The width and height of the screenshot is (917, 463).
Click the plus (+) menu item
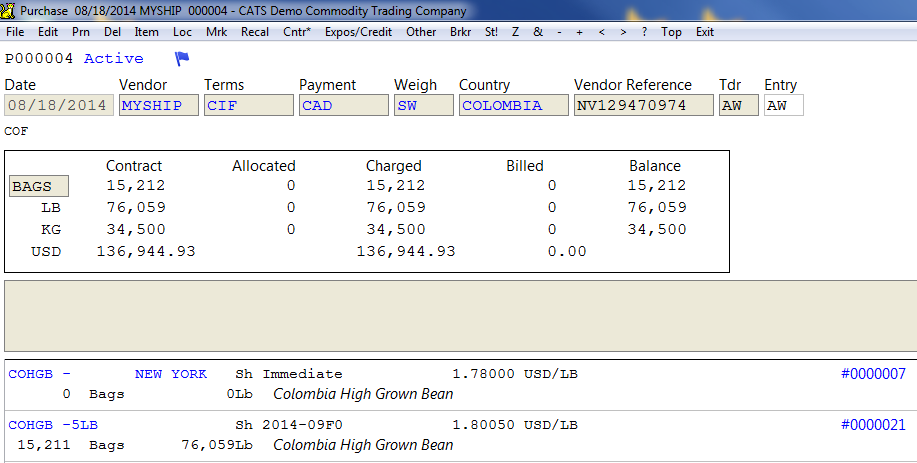tap(580, 32)
